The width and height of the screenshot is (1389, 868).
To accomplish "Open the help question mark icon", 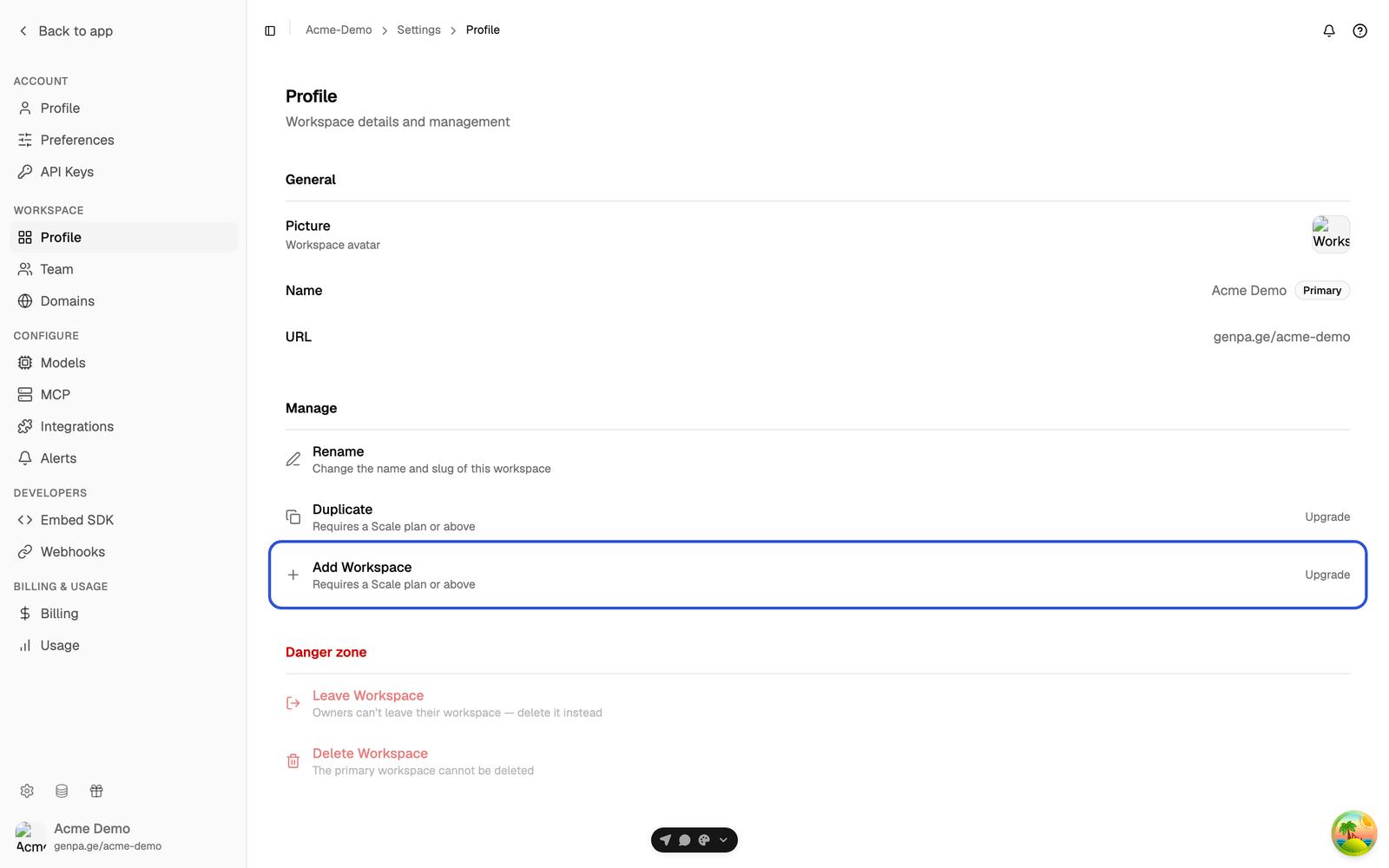I will coord(1360,30).
